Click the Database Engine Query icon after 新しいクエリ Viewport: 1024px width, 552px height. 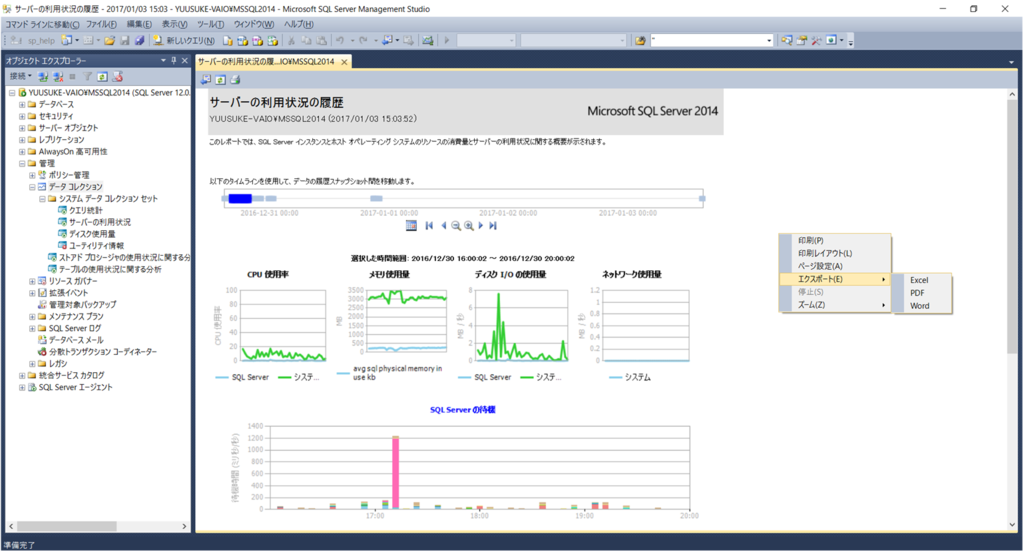pos(227,41)
